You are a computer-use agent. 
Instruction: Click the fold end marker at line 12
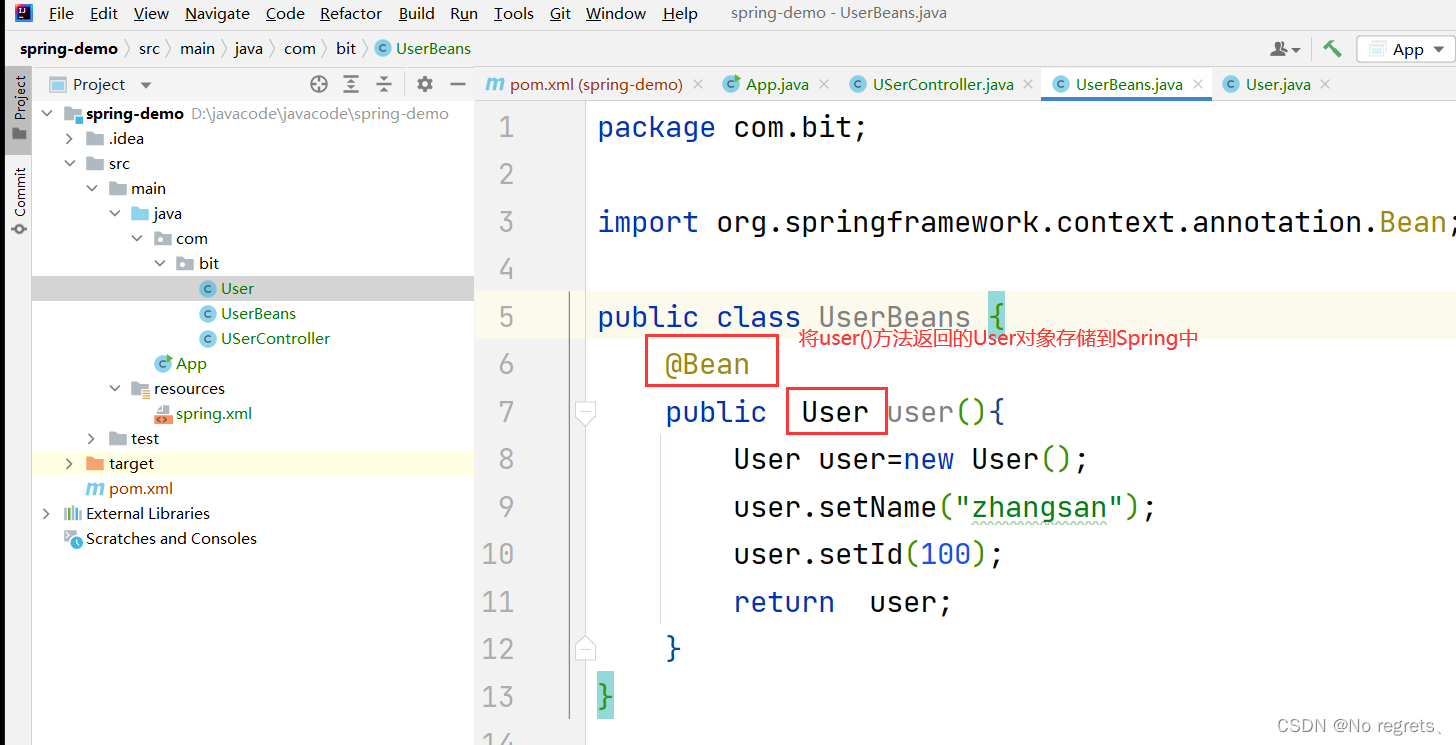coord(585,648)
